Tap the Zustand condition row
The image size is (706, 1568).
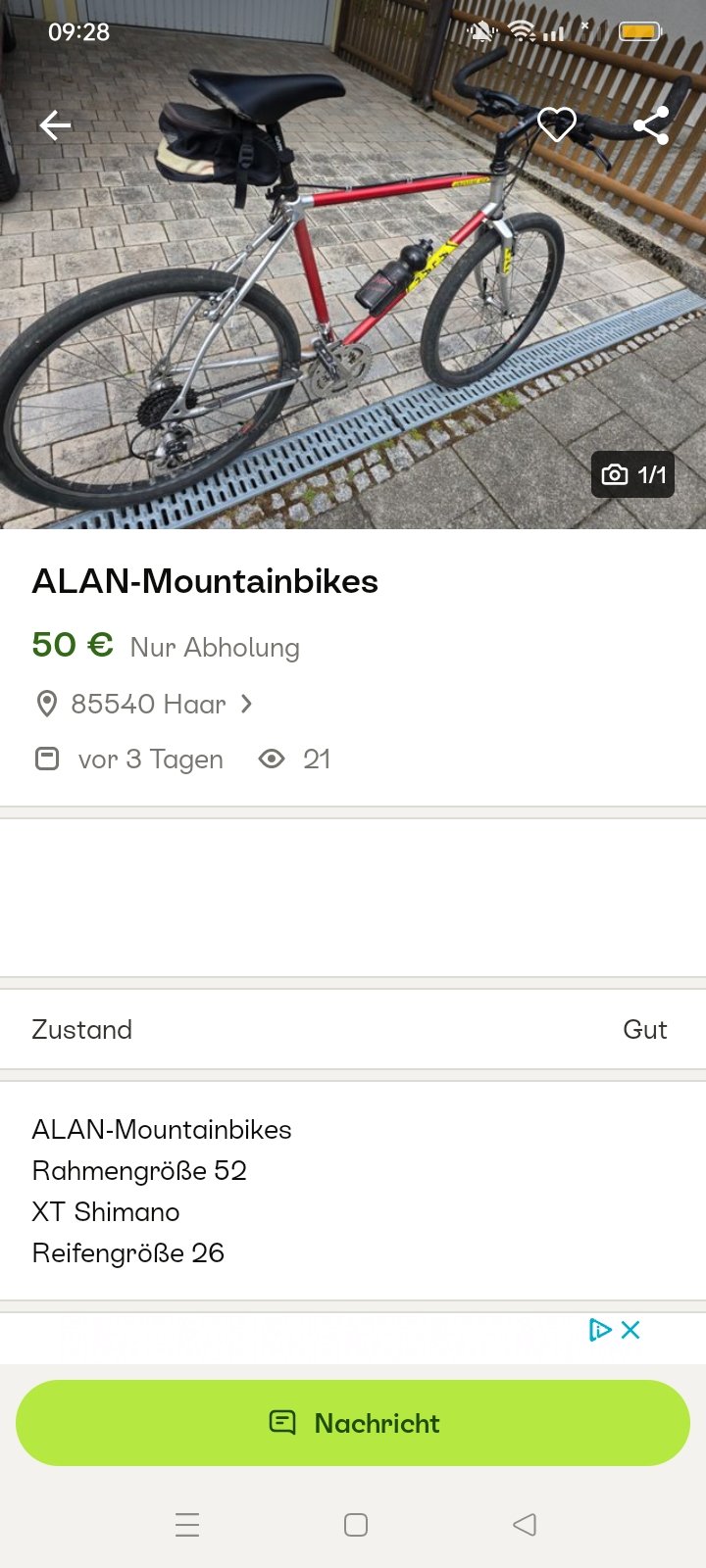point(353,1030)
